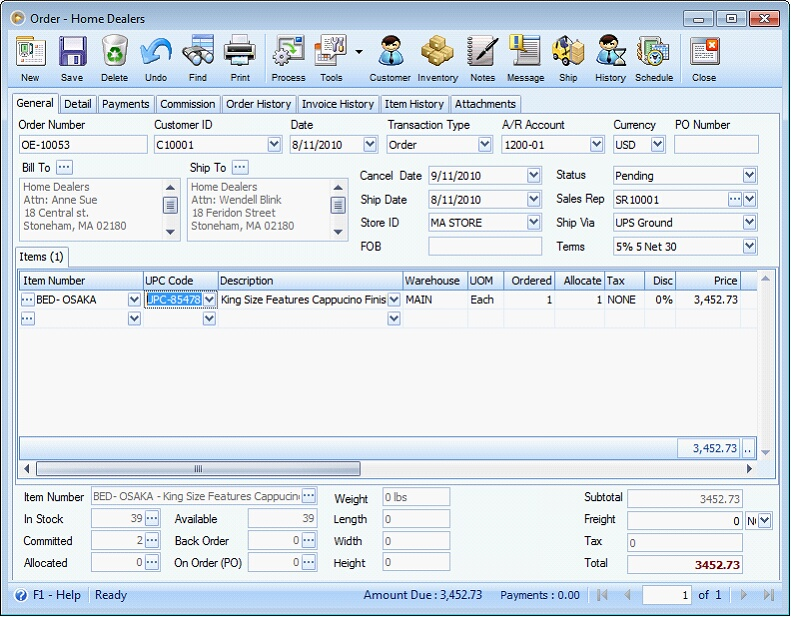Click the Delete recycle bin icon
Image resolution: width=791 pixels, height=617 pixels.
click(115, 50)
